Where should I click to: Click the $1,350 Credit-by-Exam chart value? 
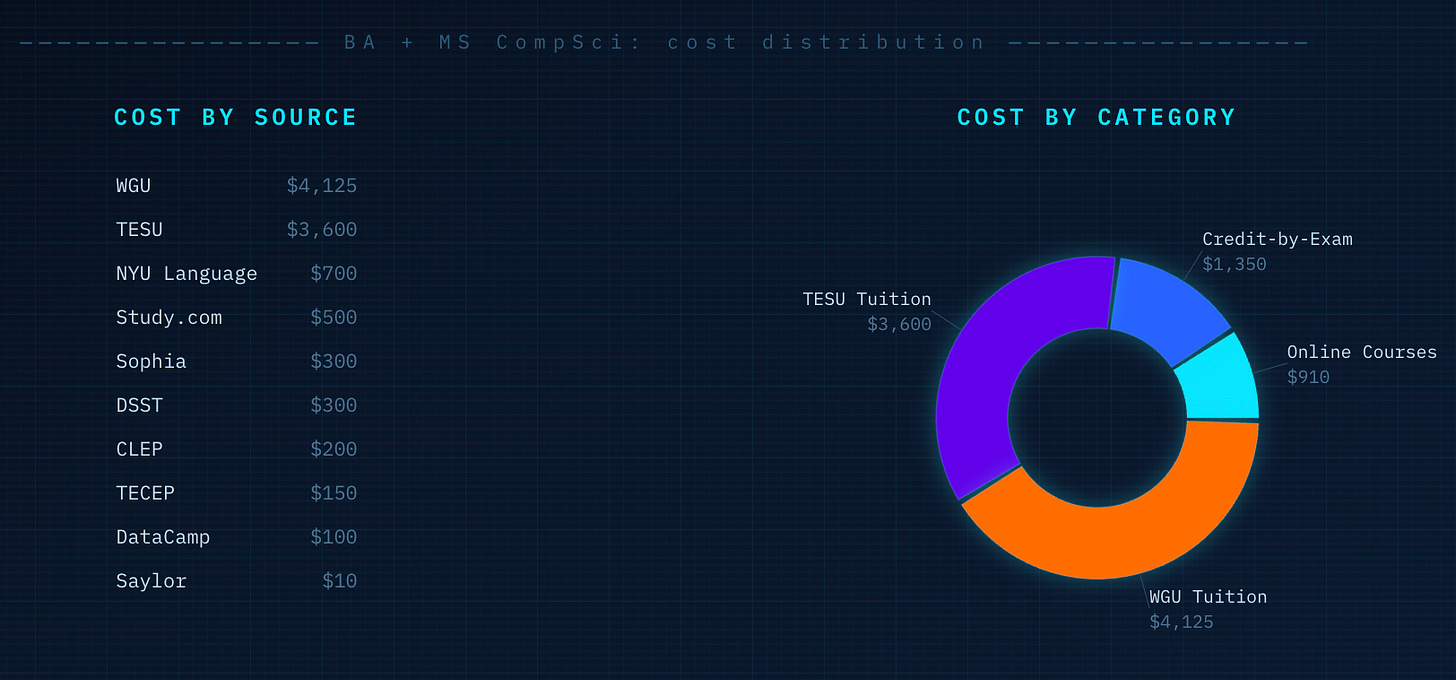pyautogui.click(x=1234, y=264)
